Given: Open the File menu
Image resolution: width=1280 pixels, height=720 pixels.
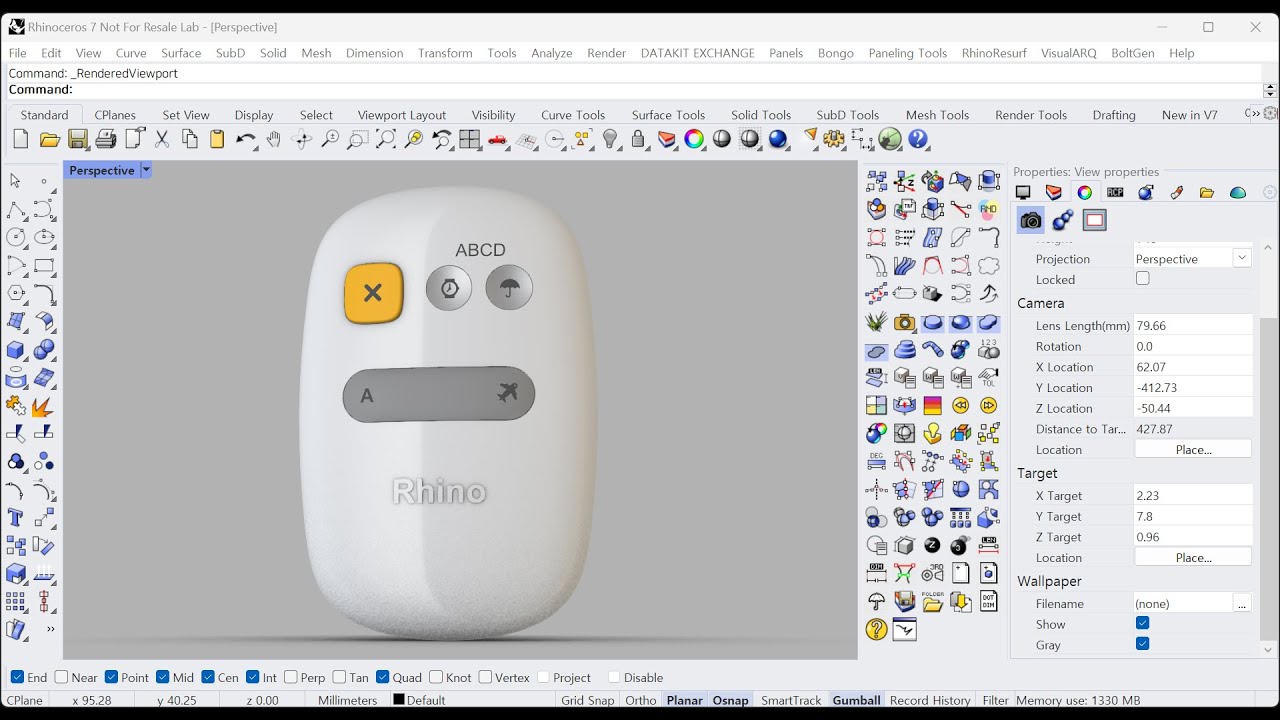Looking at the screenshot, I should coord(18,53).
